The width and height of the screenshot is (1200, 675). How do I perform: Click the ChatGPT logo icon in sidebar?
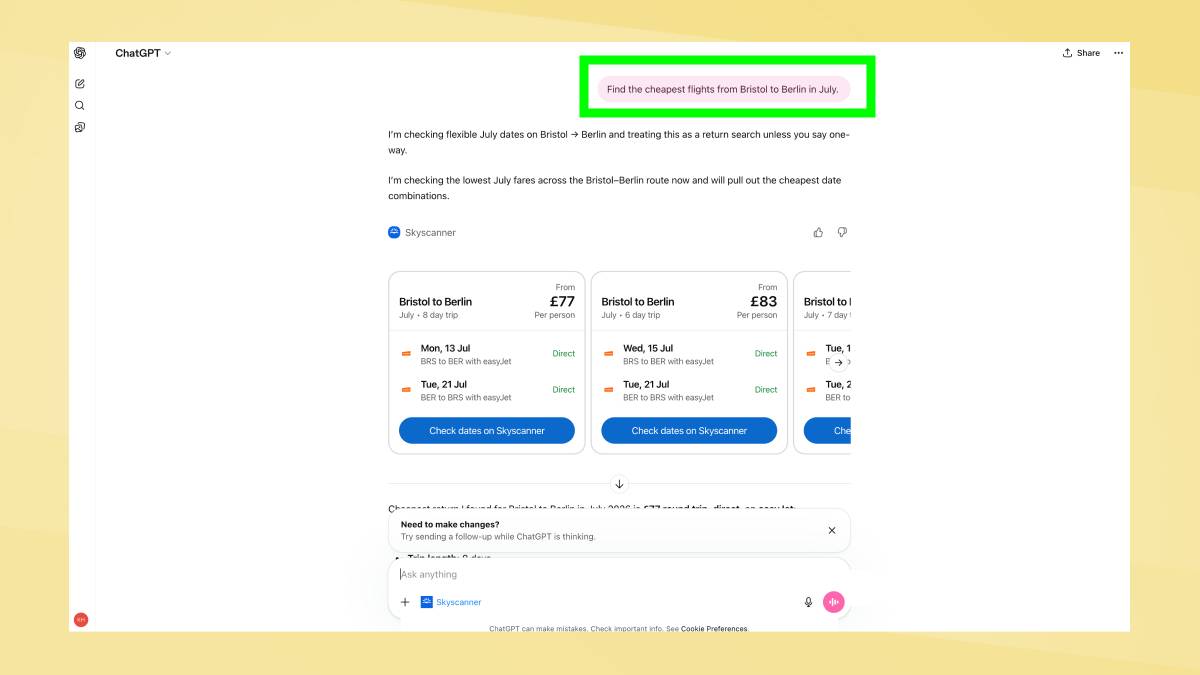[x=80, y=53]
